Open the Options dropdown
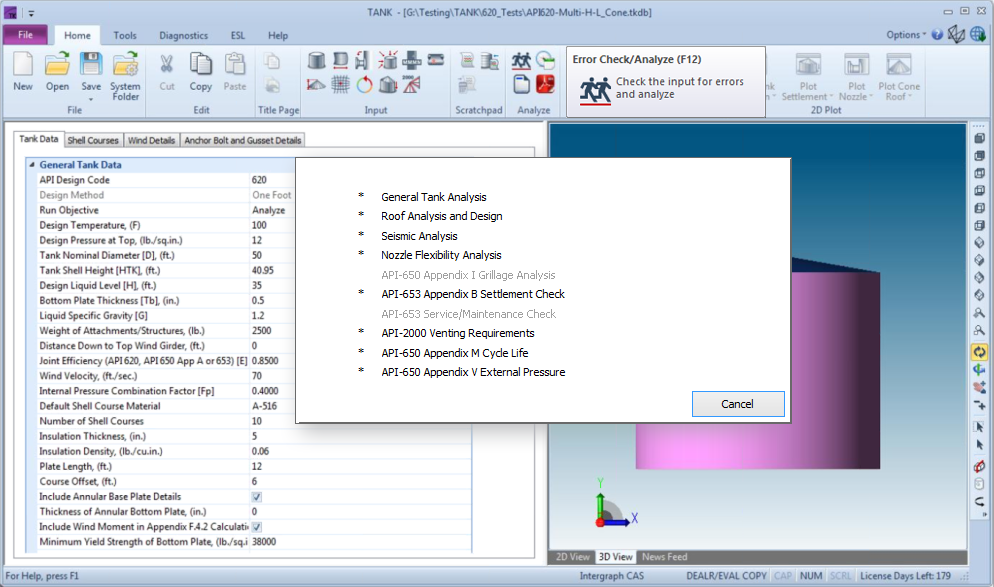Image resolution: width=994 pixels, height=587 pixels. (x=906, y=35)
